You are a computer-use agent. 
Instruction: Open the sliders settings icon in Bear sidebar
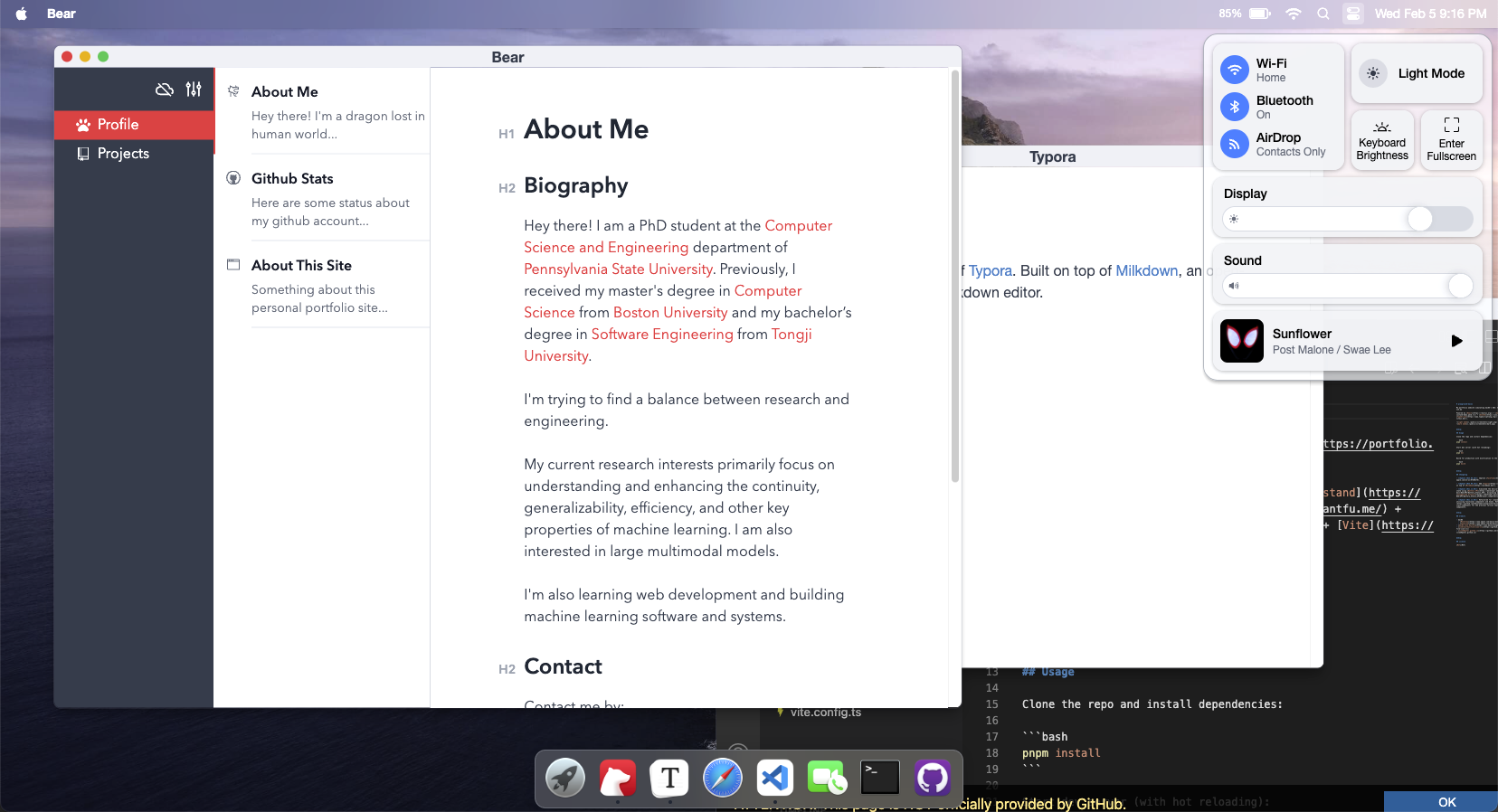click(194, 90)
